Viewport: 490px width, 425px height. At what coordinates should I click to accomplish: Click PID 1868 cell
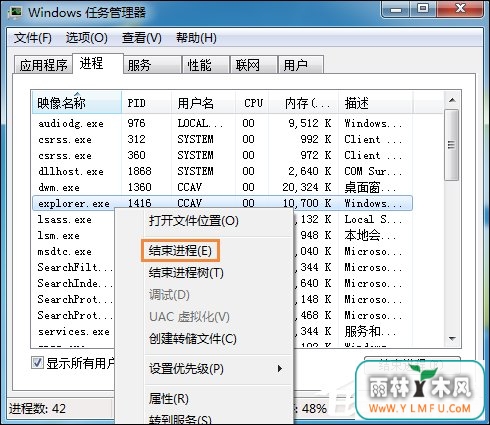click(139, 171)
